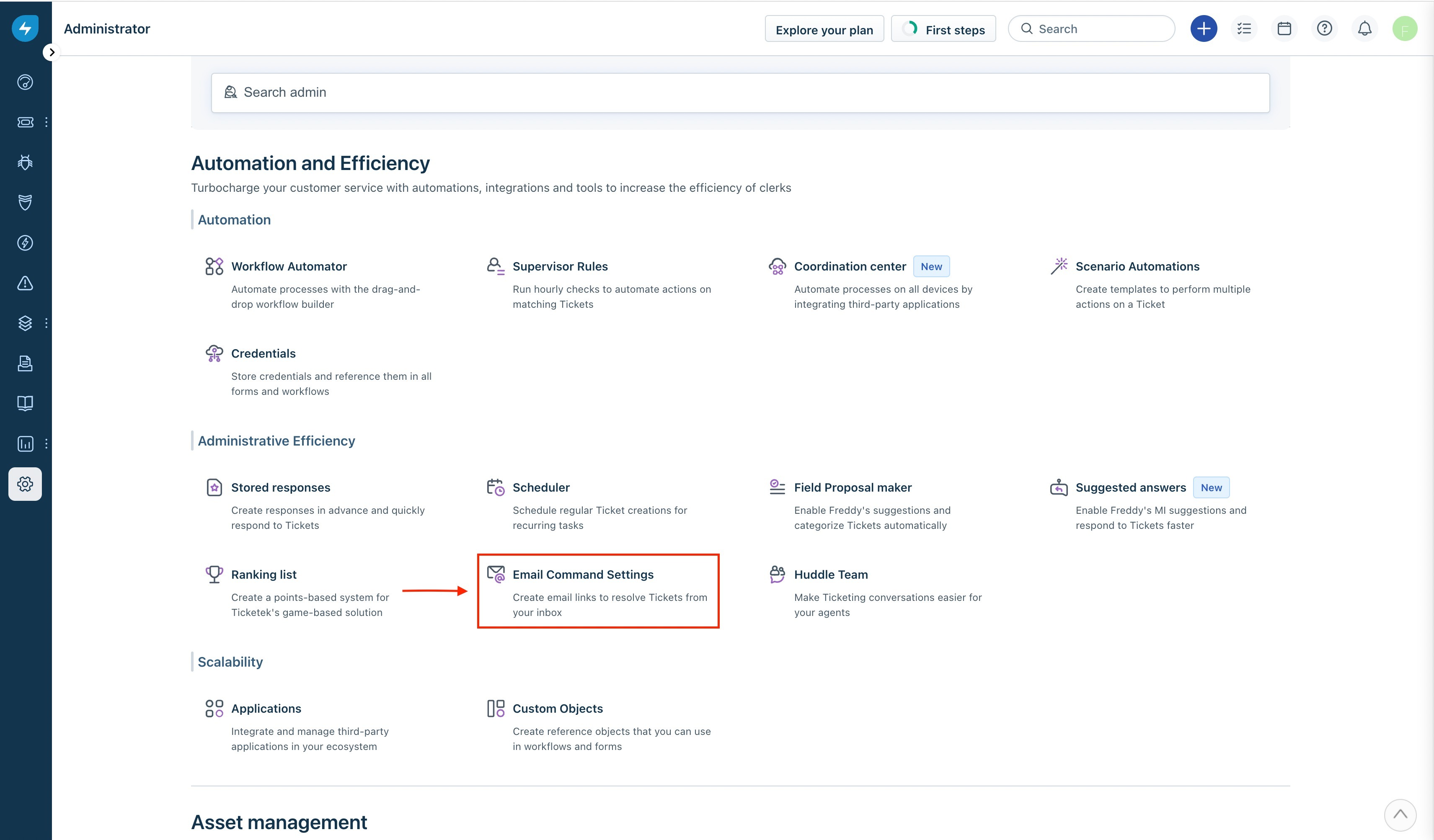This screenshot has height=840, width=1434.
Task: Expand the three-dot menu beside the reports icon
Action: [46, 443]
